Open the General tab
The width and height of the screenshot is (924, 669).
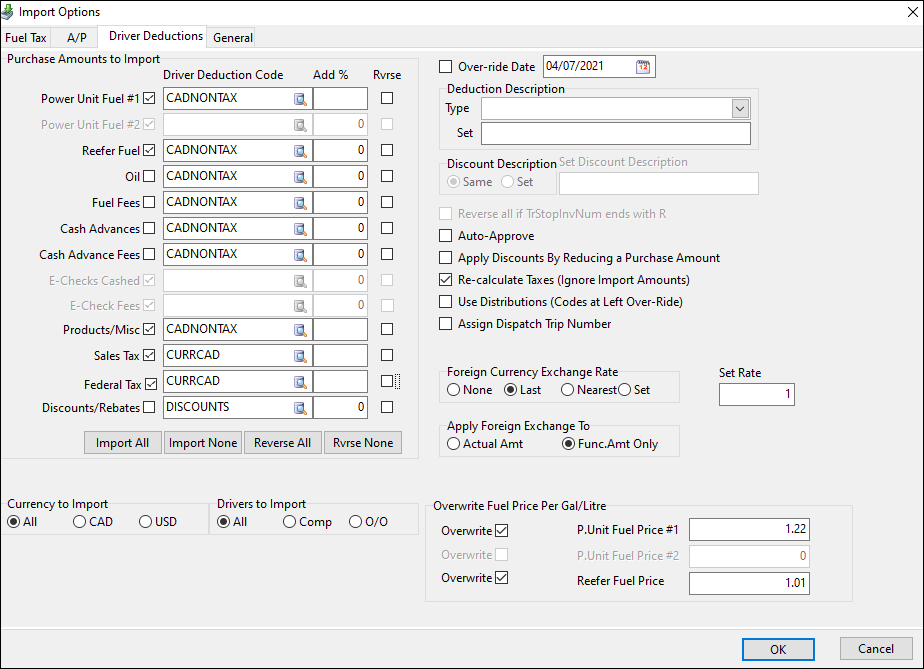(233, 38)
